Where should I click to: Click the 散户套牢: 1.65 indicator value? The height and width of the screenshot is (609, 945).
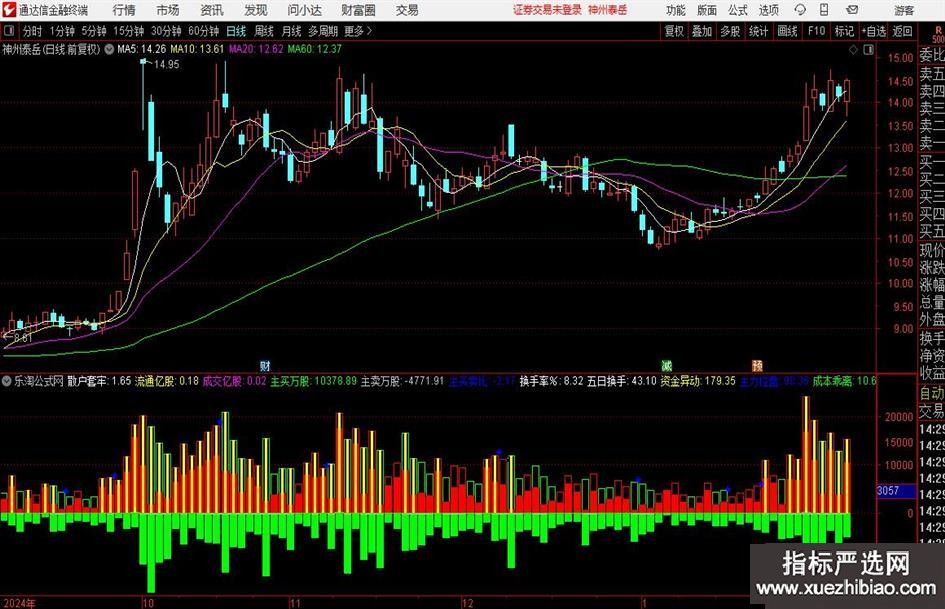99,381
